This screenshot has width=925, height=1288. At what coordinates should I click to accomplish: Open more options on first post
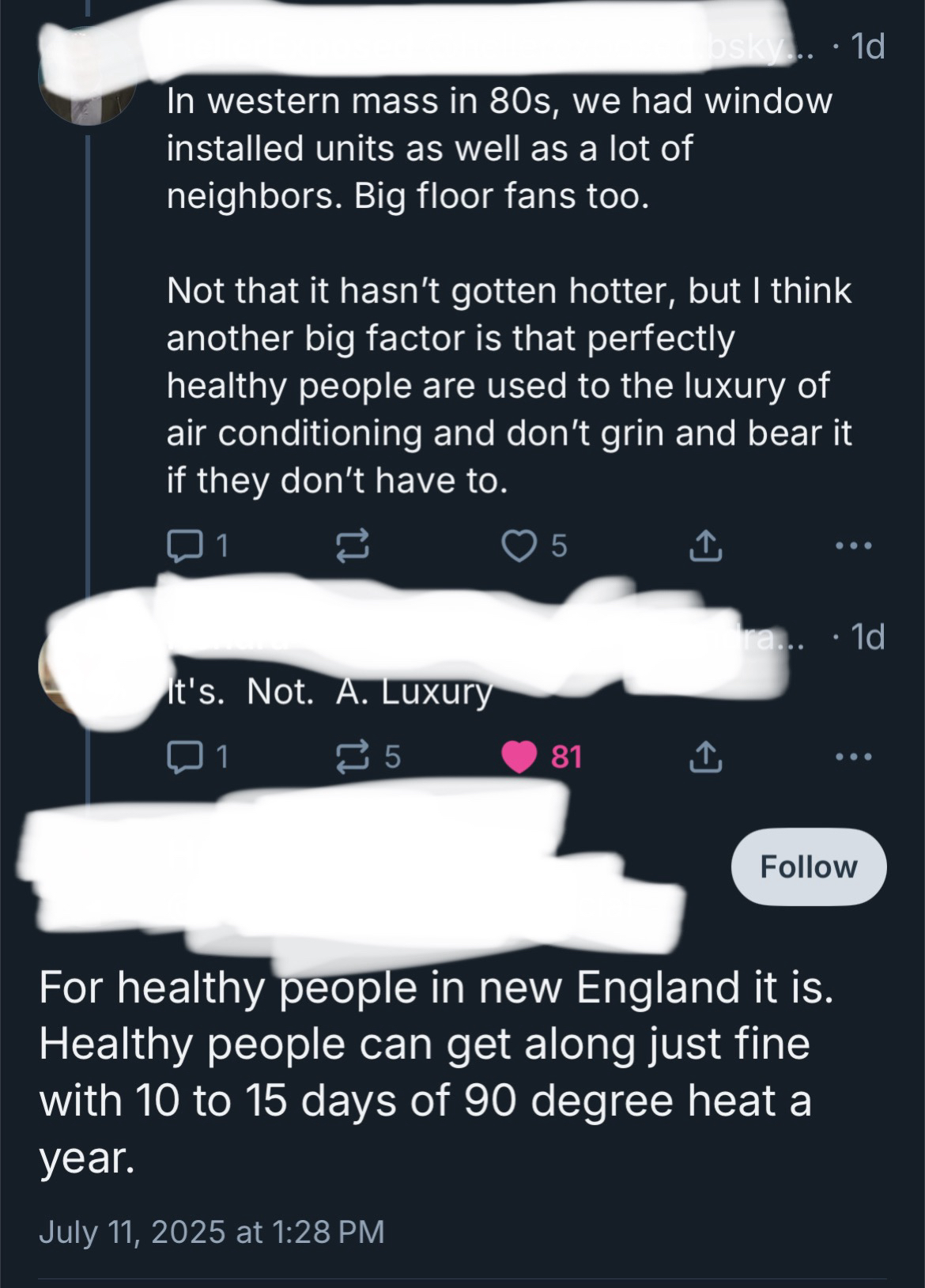(x=855, y=546)
